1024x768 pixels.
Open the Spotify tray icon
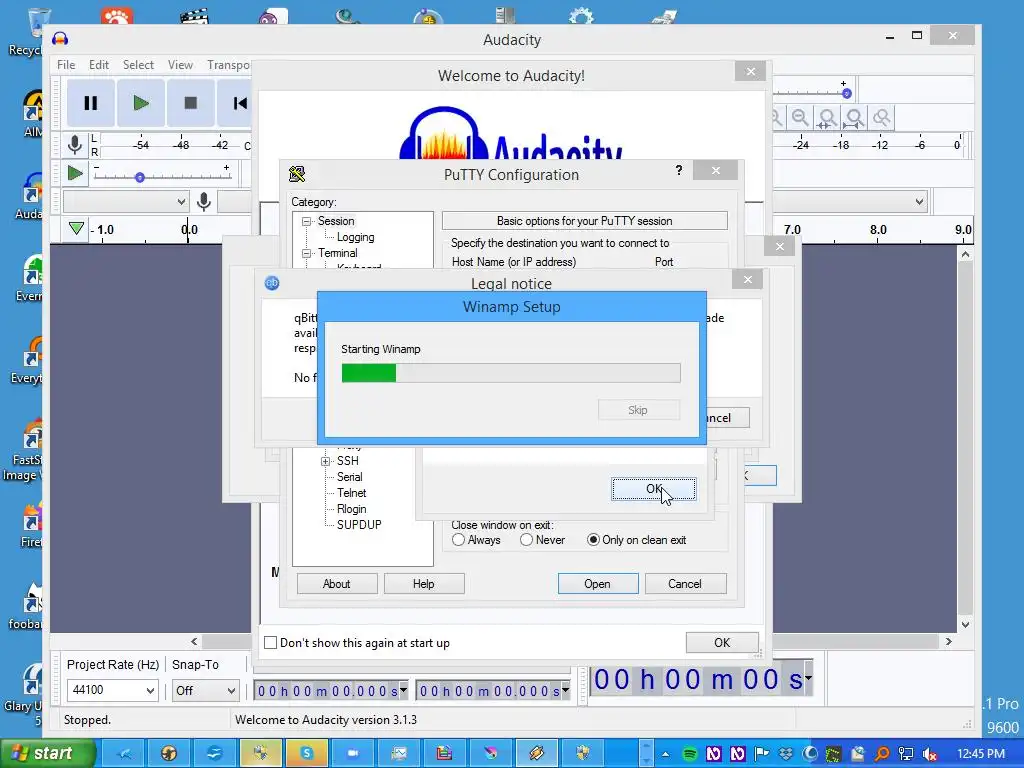click(x=690, y=754)
